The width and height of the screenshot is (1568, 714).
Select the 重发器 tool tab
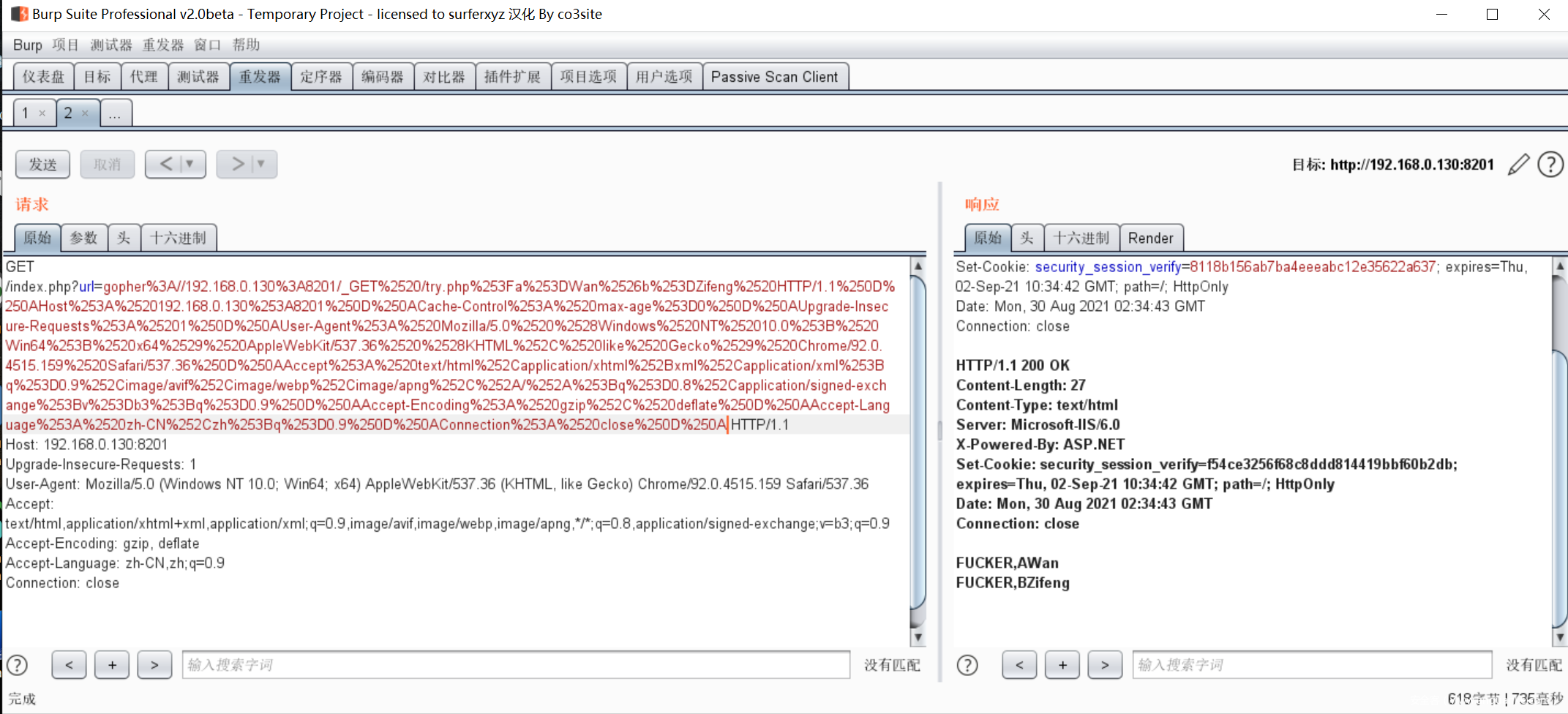260,77
